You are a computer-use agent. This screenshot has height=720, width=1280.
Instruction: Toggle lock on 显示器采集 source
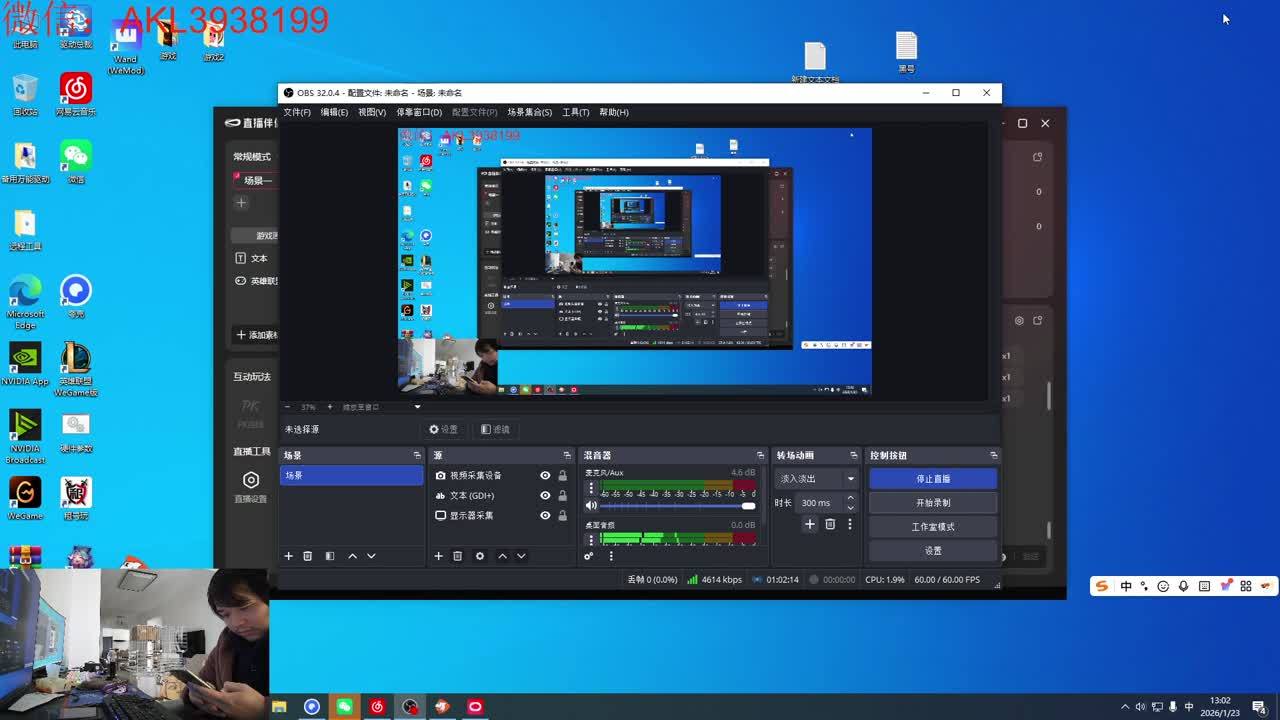[x=562, y=516]
